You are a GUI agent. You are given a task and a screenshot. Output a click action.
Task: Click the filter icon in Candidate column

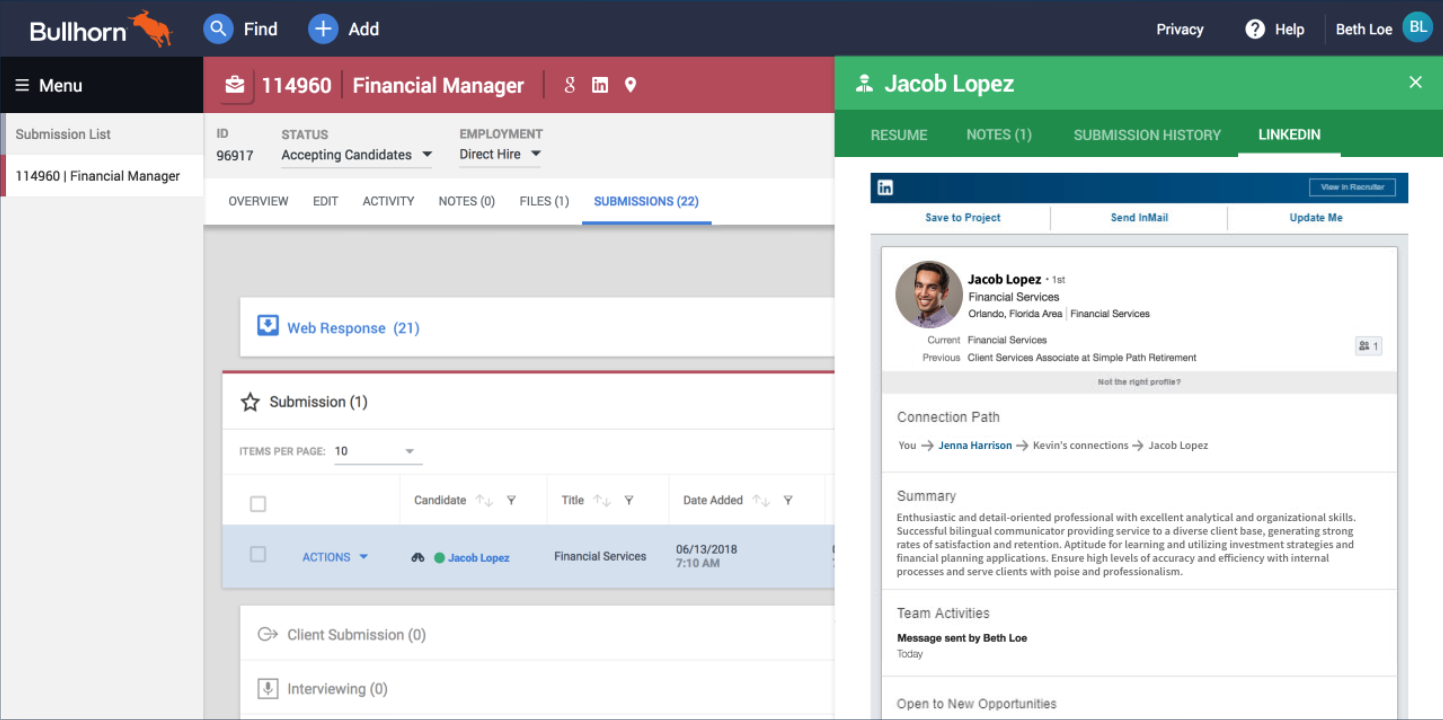511,500
